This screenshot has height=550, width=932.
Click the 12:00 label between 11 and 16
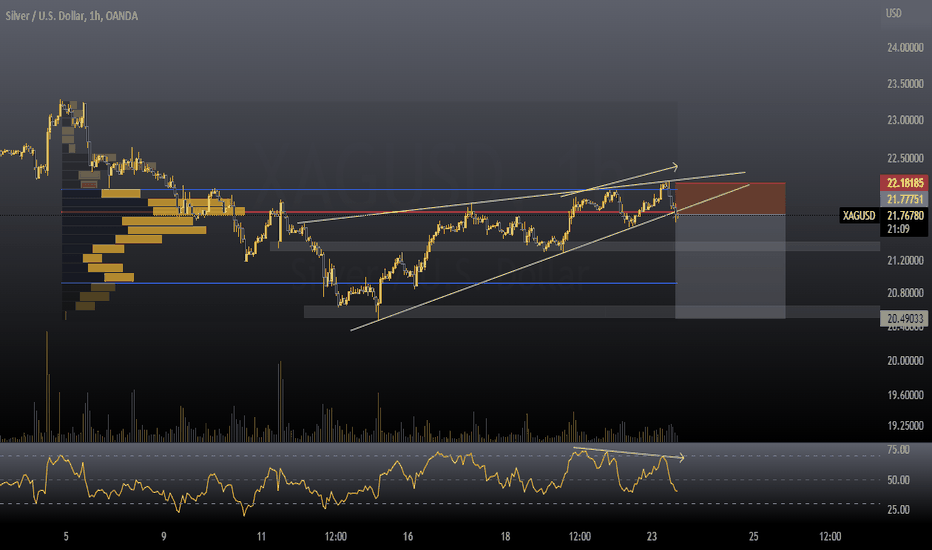[x=336, y=536]
